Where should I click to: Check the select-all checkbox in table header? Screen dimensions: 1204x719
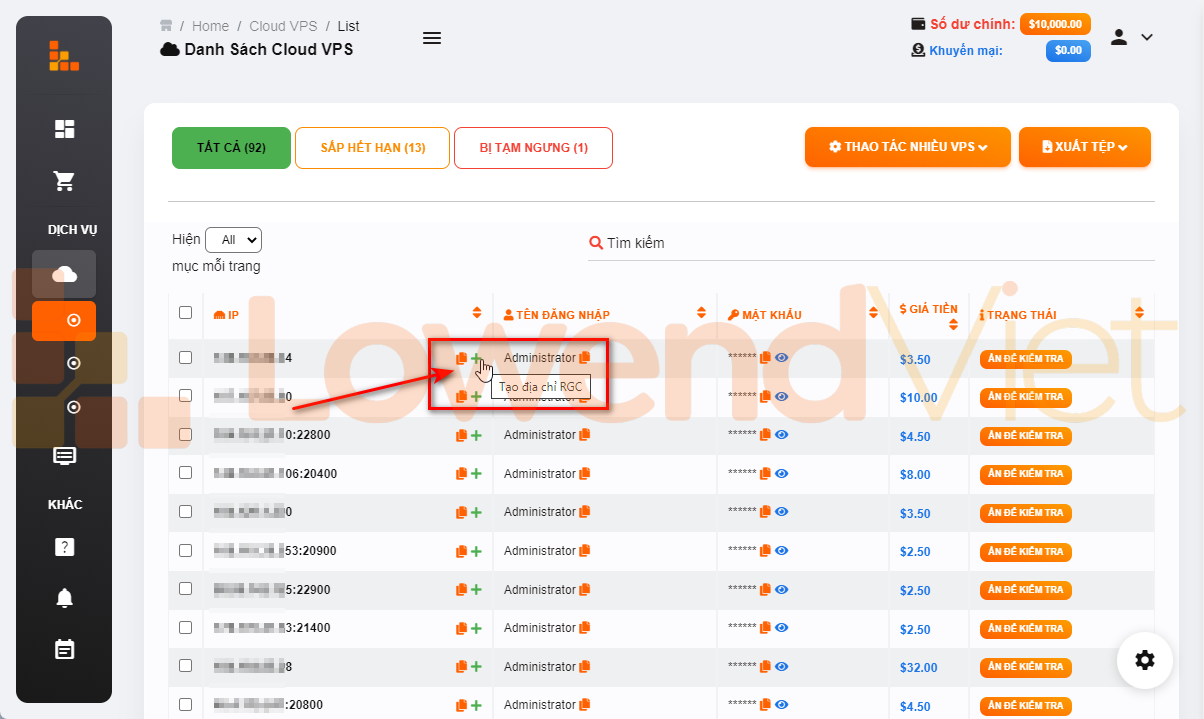point(185,313)
